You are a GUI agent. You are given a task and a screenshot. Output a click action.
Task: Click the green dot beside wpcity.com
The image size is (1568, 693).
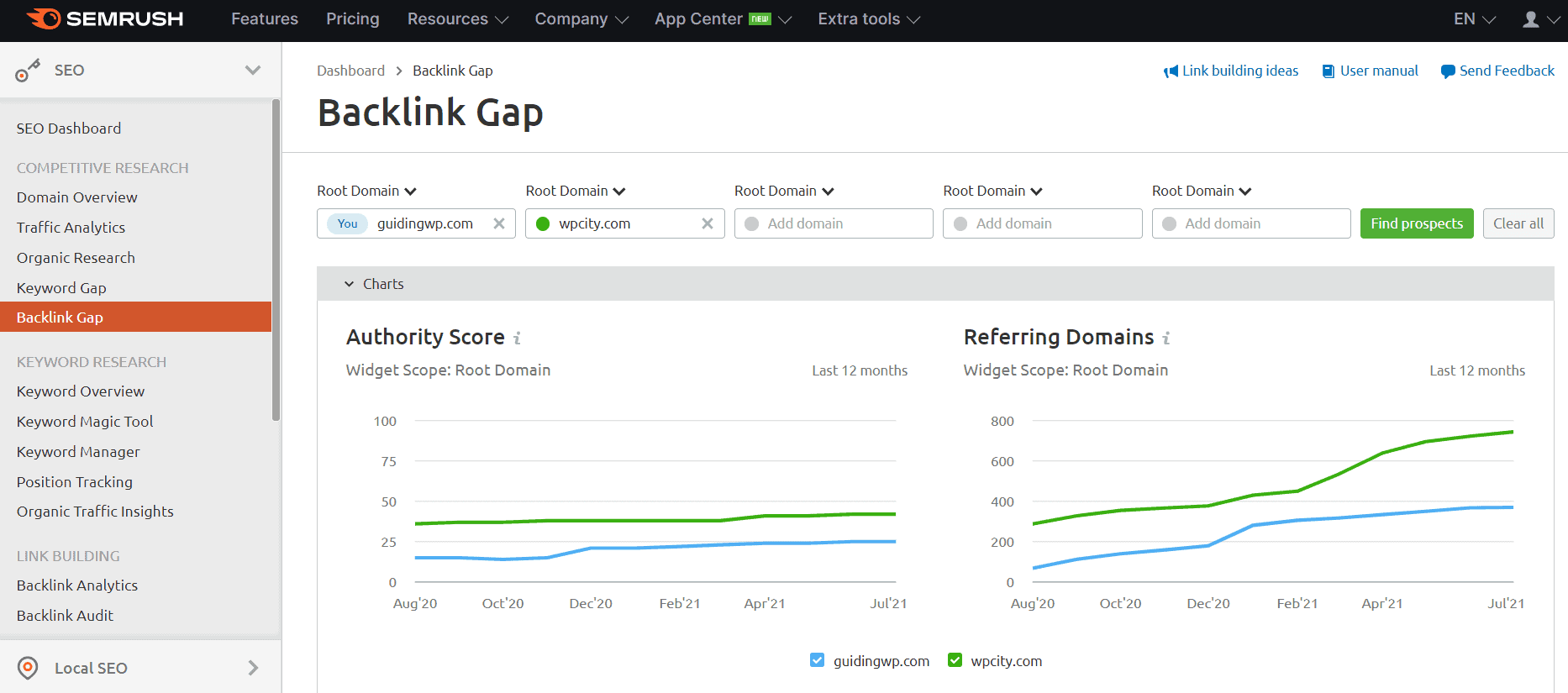click(543, 223)
